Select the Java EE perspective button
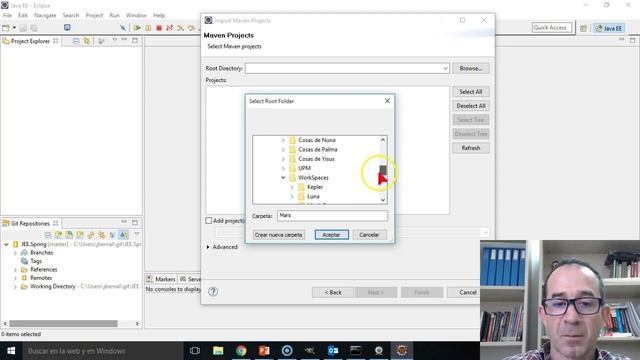 (x=609, y=28)
